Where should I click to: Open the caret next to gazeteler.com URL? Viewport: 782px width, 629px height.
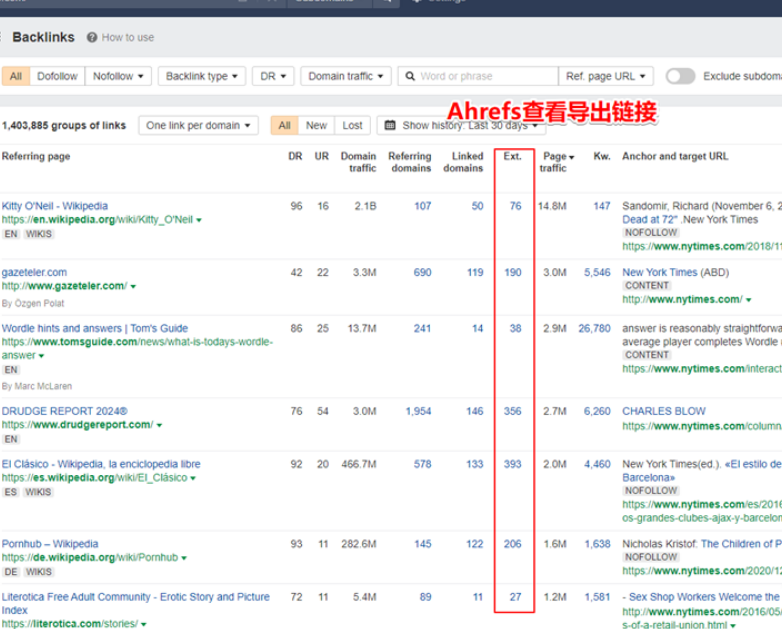pyautogui.click(x=133, y=287)
